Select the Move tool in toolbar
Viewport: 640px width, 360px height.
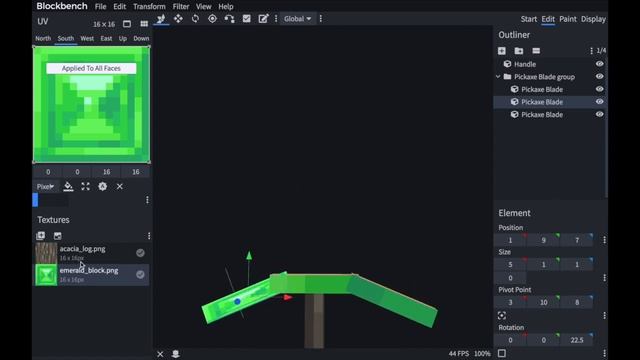(x=161, y=19)
